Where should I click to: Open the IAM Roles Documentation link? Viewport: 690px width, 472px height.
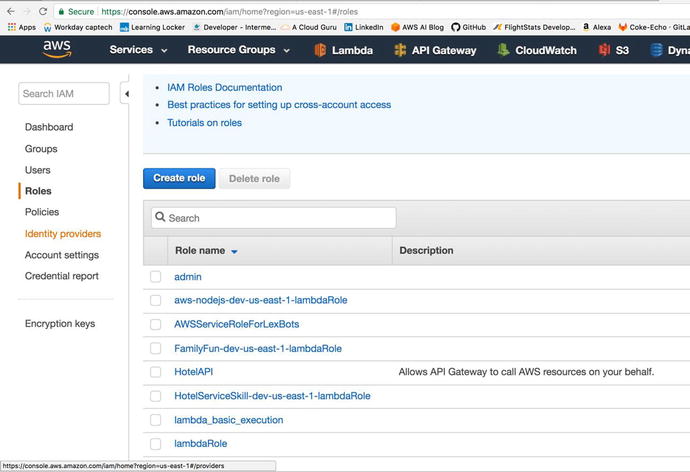click(224, 88)
